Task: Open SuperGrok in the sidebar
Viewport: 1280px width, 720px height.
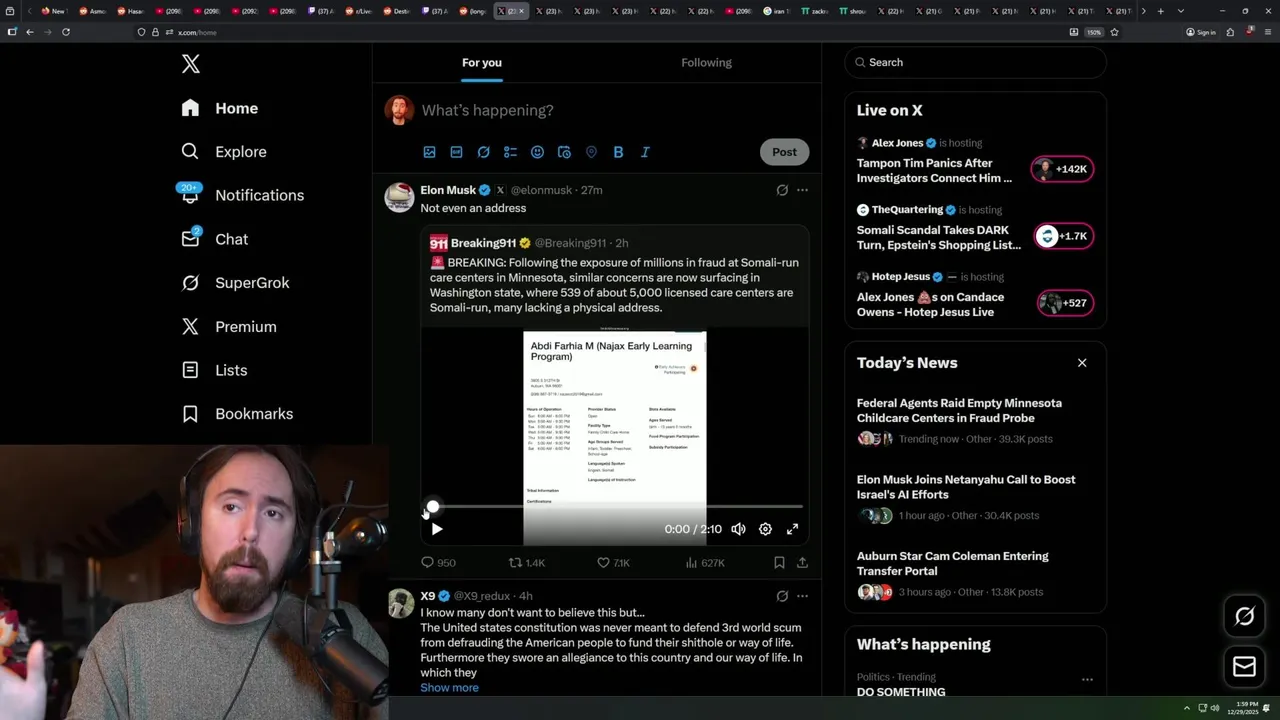Action: (235, 283)
